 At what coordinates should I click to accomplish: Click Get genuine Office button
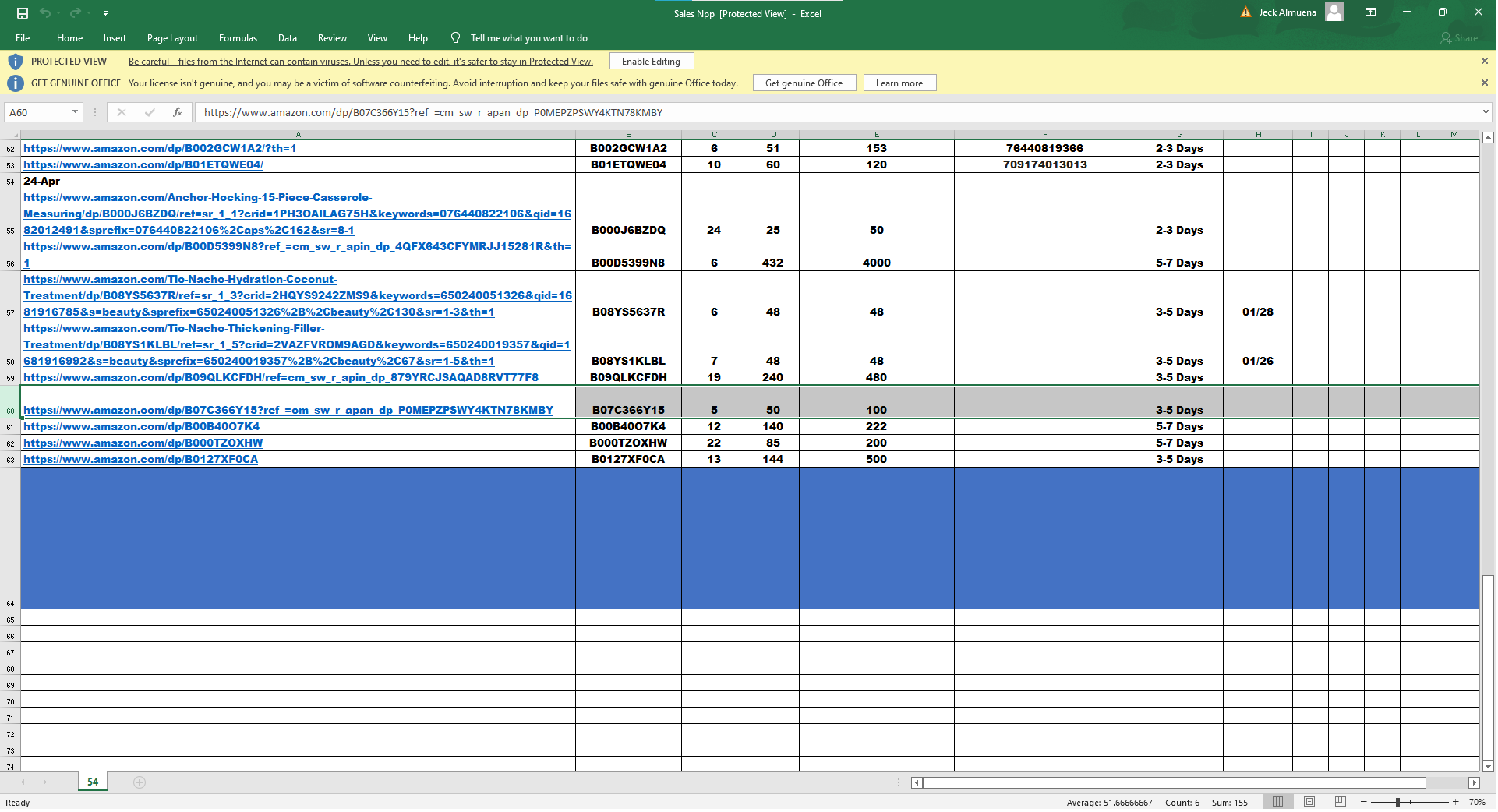pos(804,83)
